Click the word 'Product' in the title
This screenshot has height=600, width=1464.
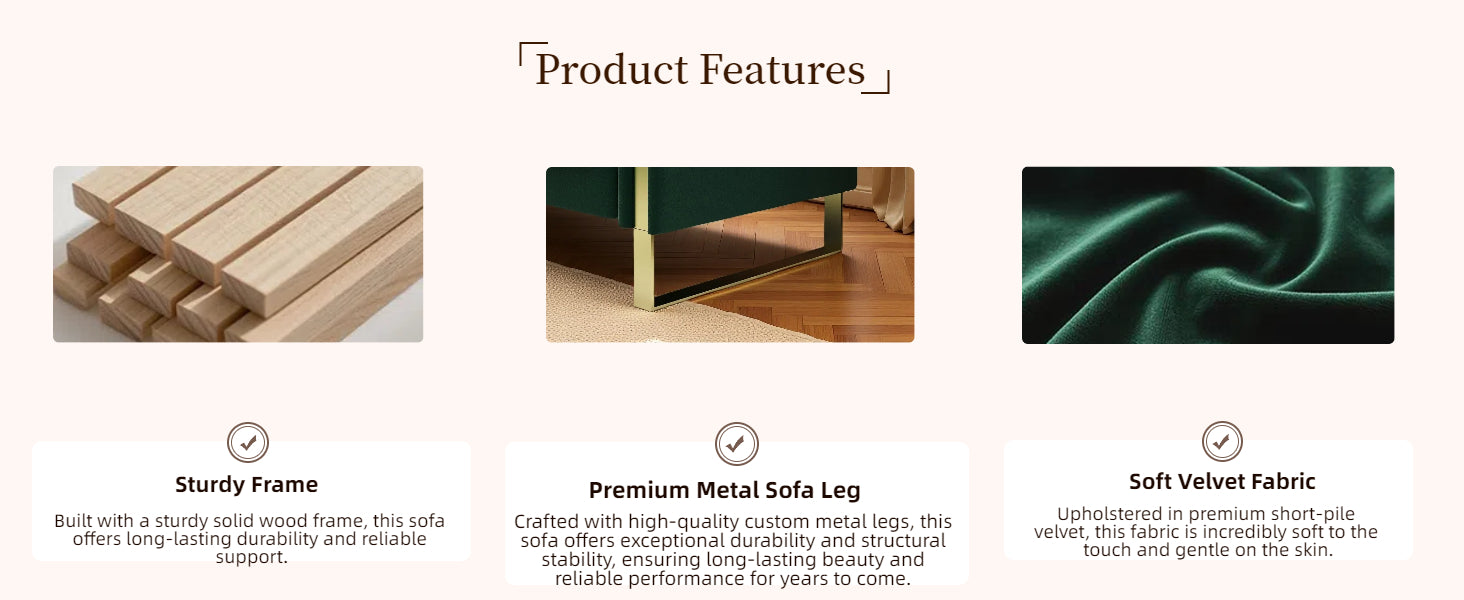point(612,70)
